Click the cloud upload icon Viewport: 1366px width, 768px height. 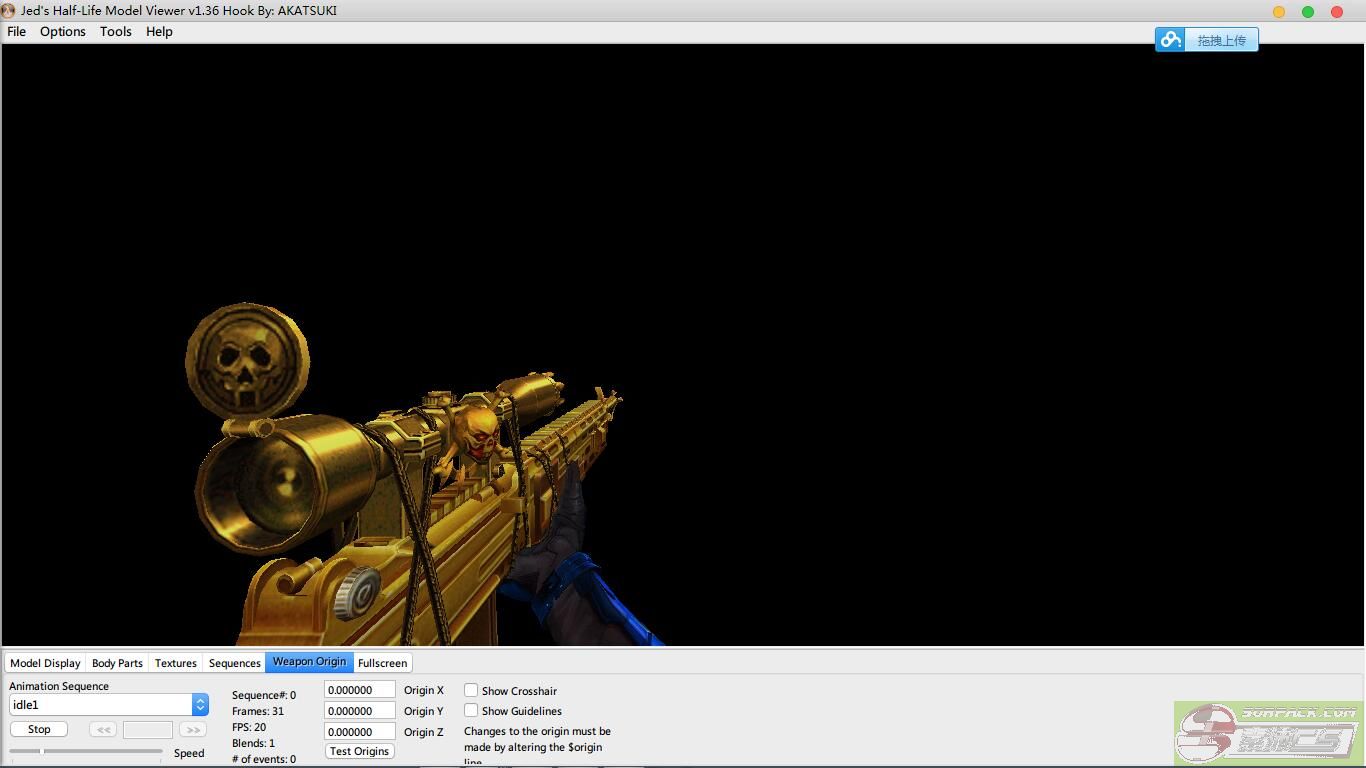point(1170,40)
